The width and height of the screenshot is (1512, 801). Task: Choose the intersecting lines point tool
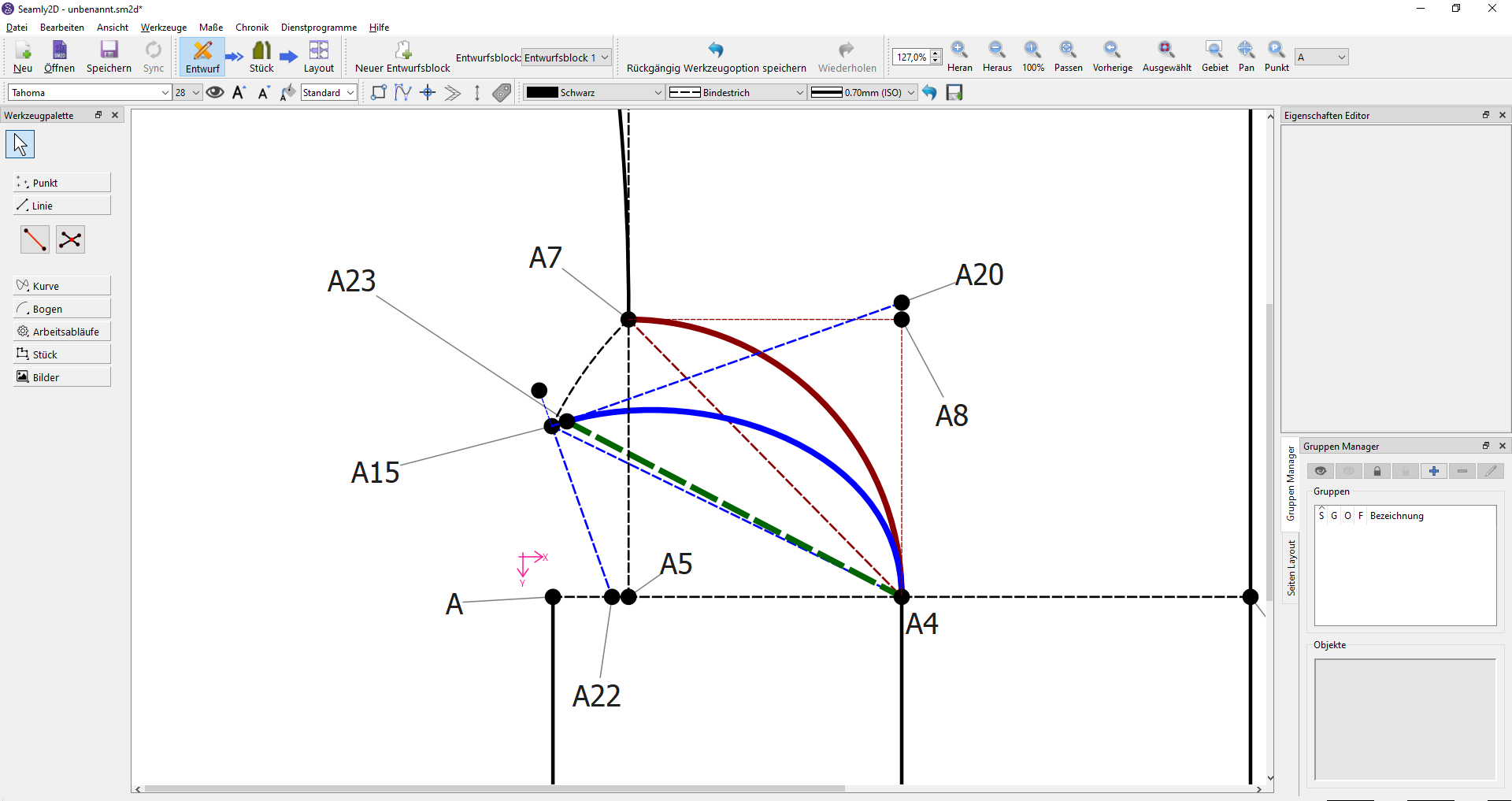[x=70, y=239]
